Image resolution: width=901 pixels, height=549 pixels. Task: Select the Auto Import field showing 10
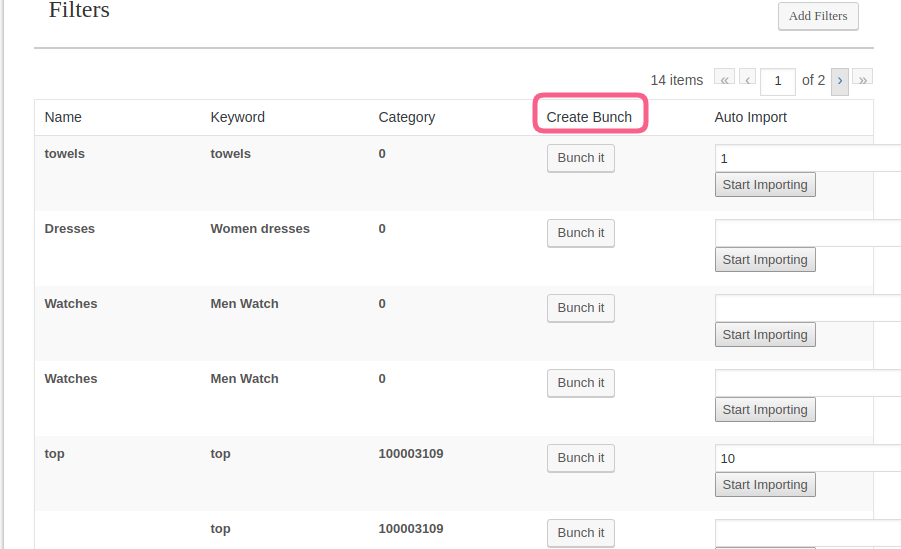807,458
